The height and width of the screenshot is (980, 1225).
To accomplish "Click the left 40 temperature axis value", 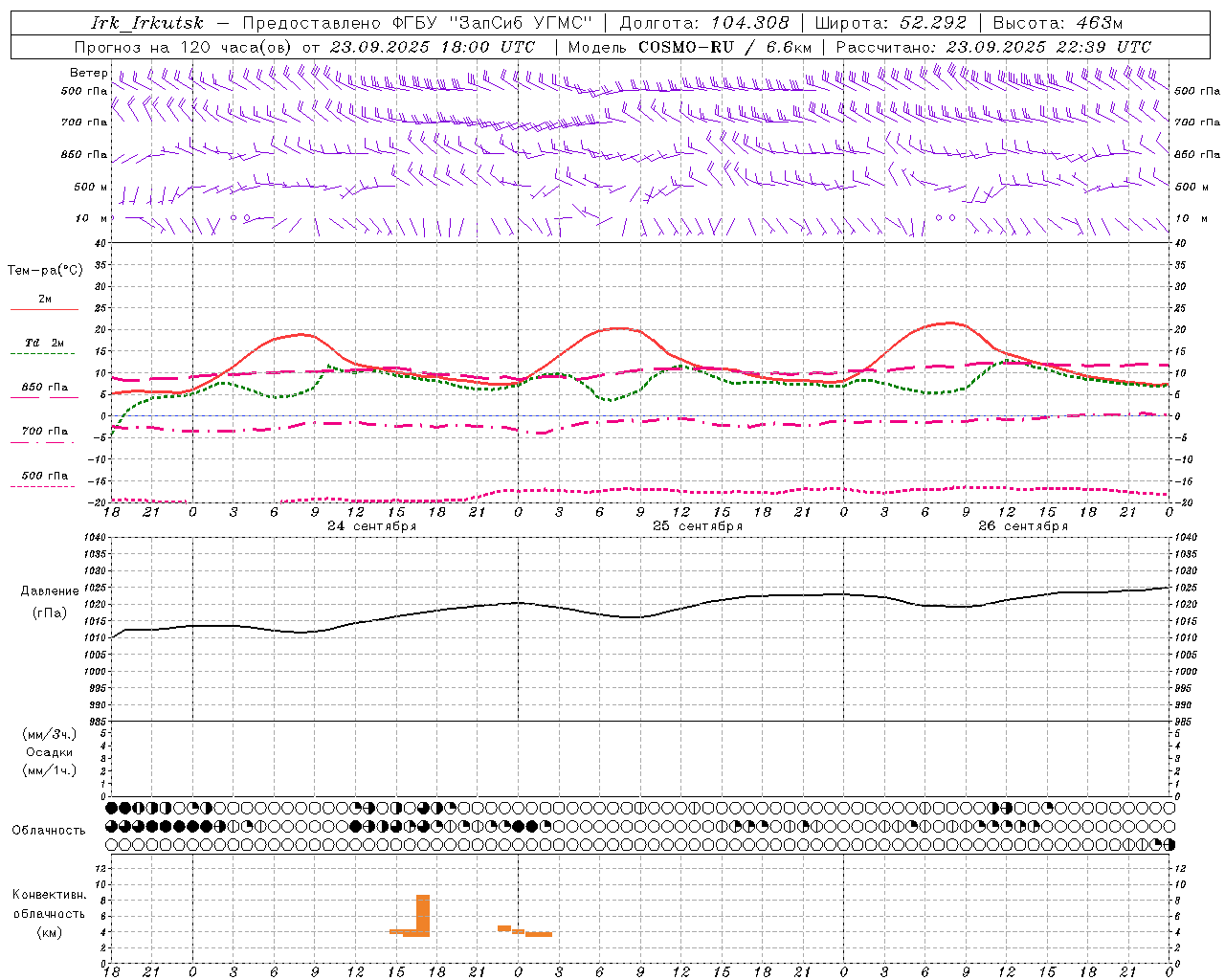I will [x=101, y=243].
